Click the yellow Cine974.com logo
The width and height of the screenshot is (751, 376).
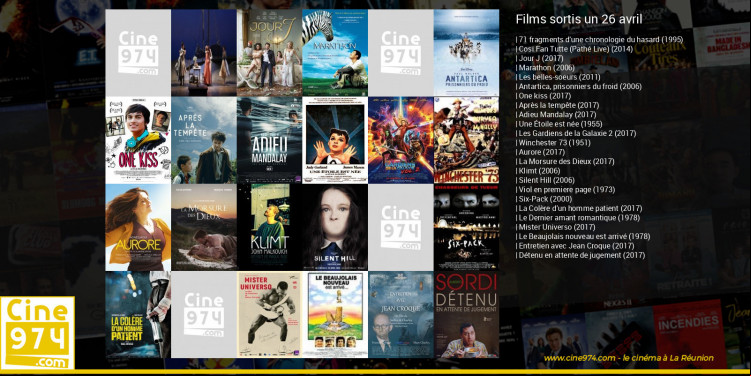pyautogui.click(x=37, y=333)
